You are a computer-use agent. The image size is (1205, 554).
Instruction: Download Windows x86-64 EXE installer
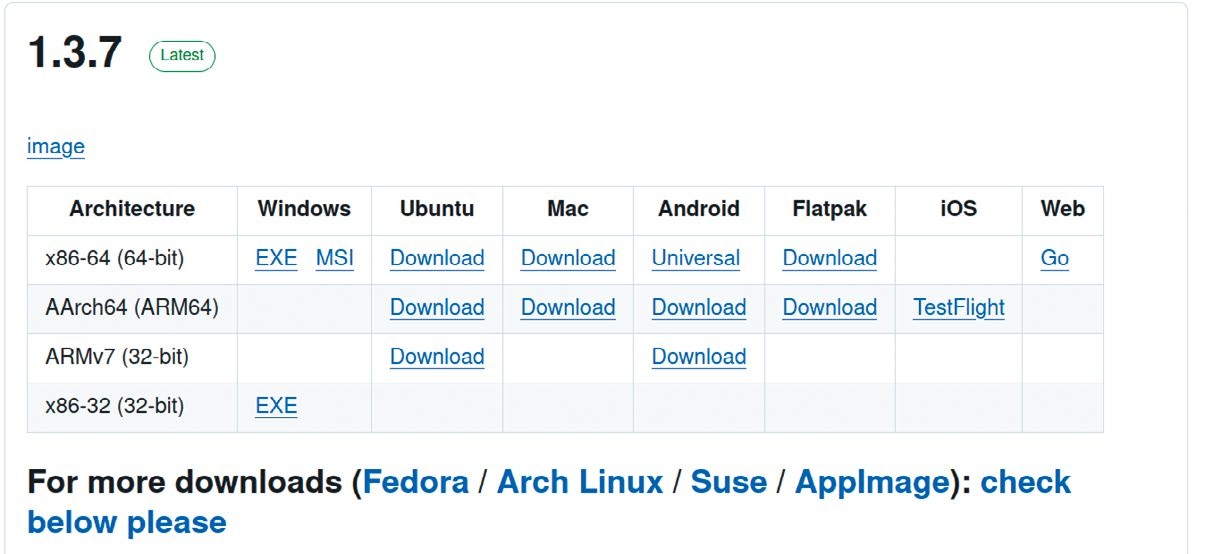click(x=276, y=258)
